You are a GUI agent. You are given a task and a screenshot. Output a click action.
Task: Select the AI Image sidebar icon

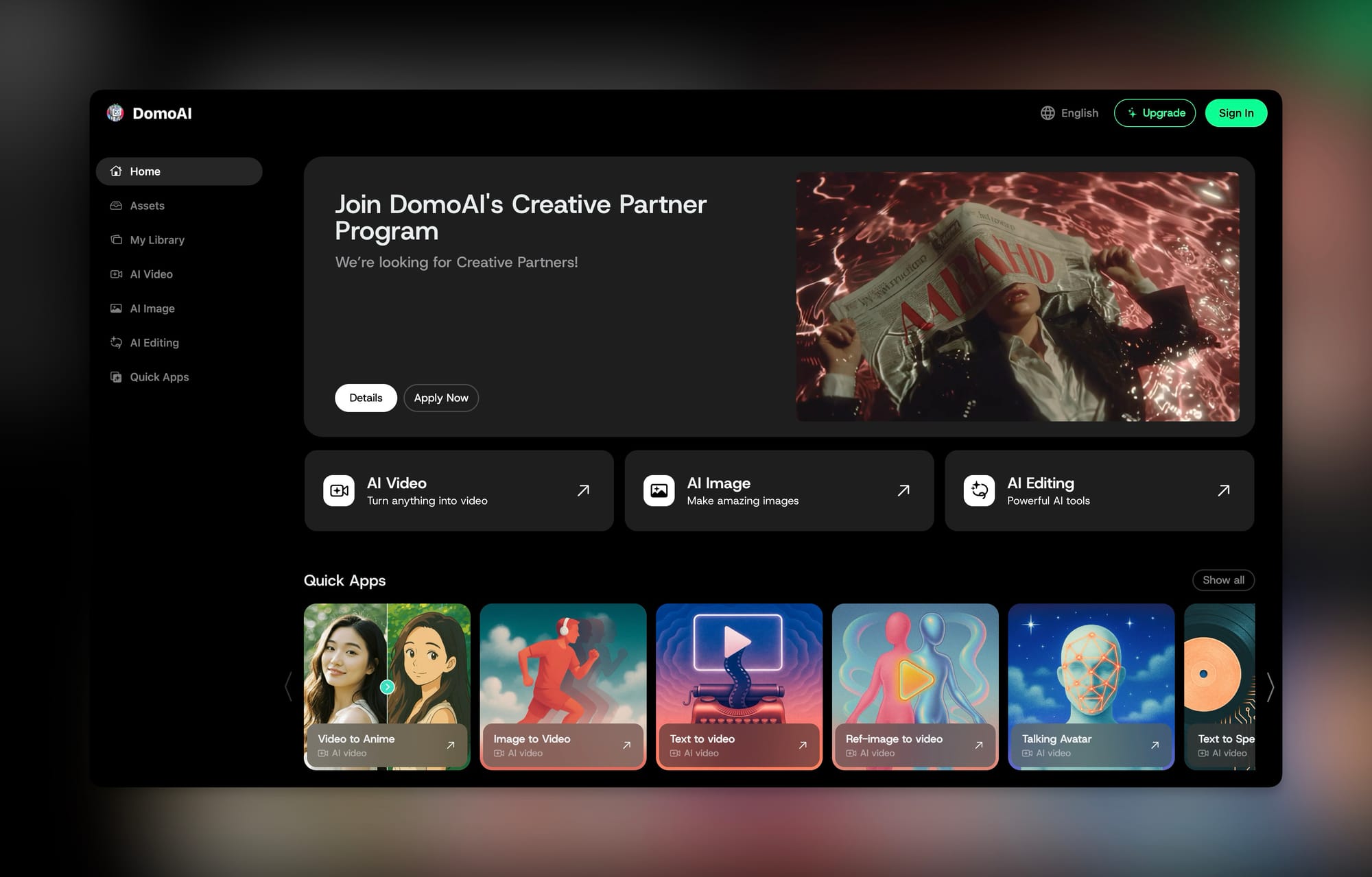(116, 308)
